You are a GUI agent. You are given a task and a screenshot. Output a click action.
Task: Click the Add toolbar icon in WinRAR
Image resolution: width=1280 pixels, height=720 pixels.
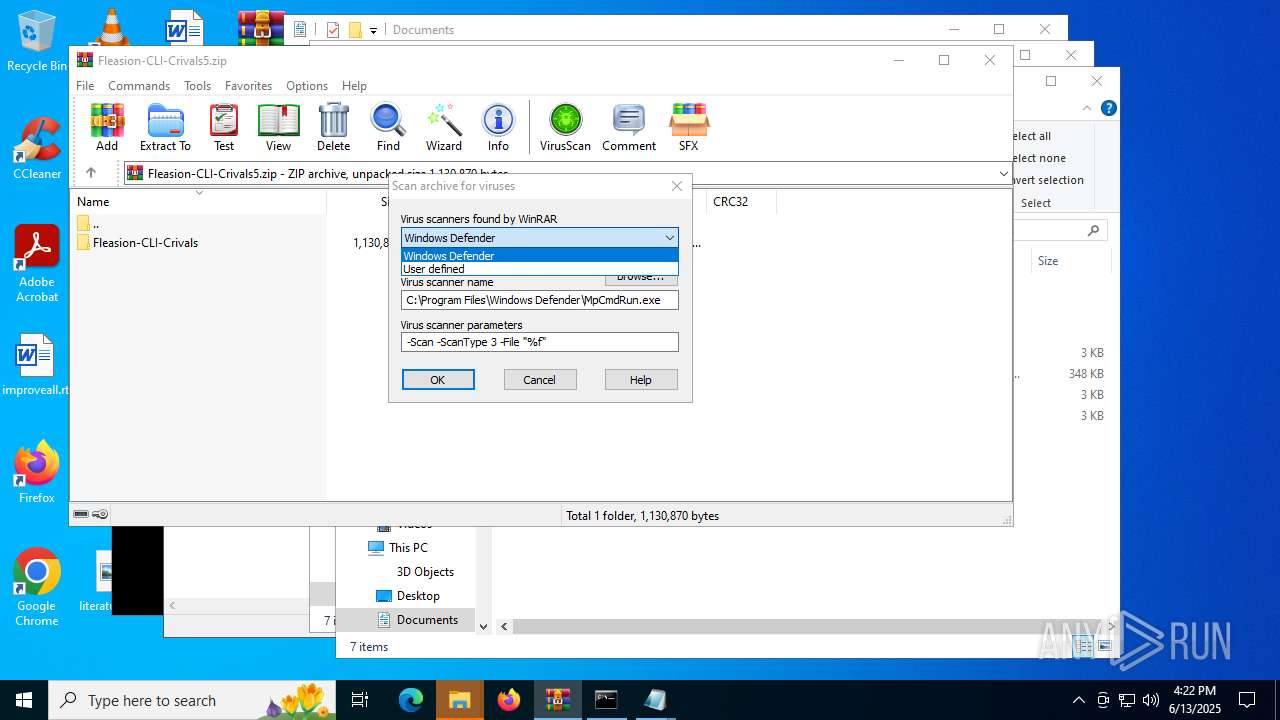(107, 127)
